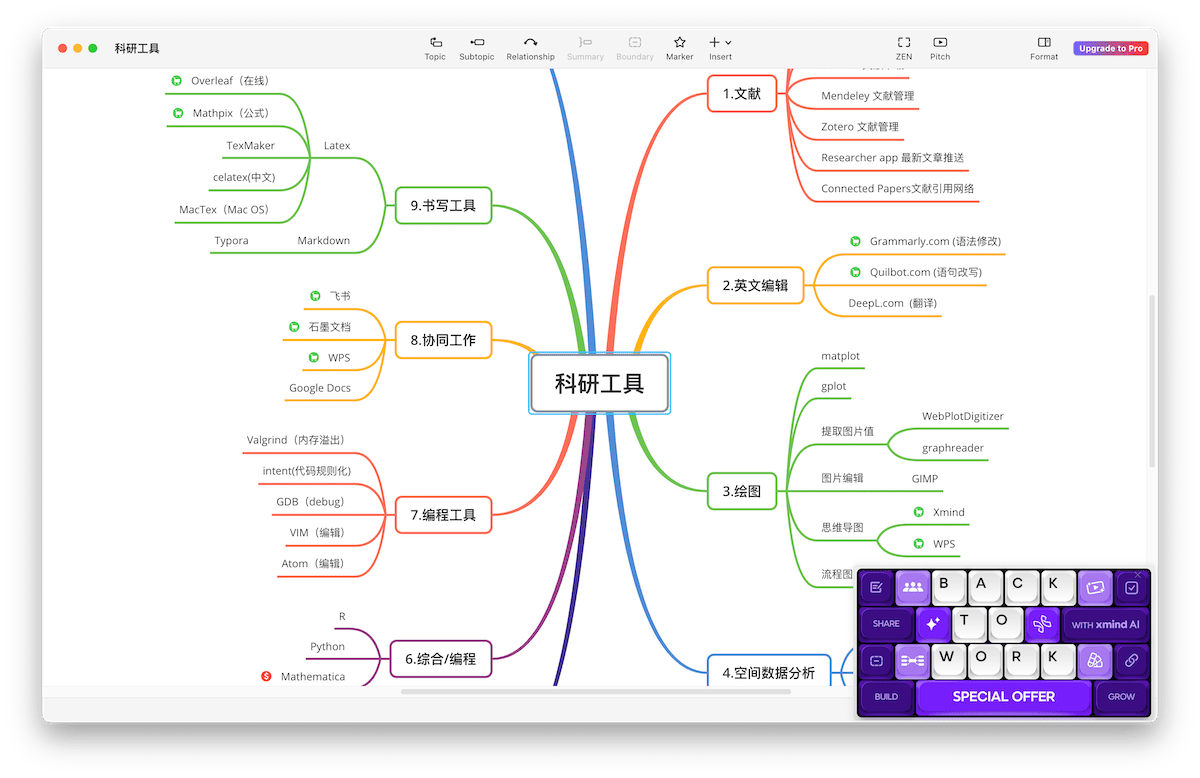Click the mind map structure icon key in ad

(x=912, y=660)
